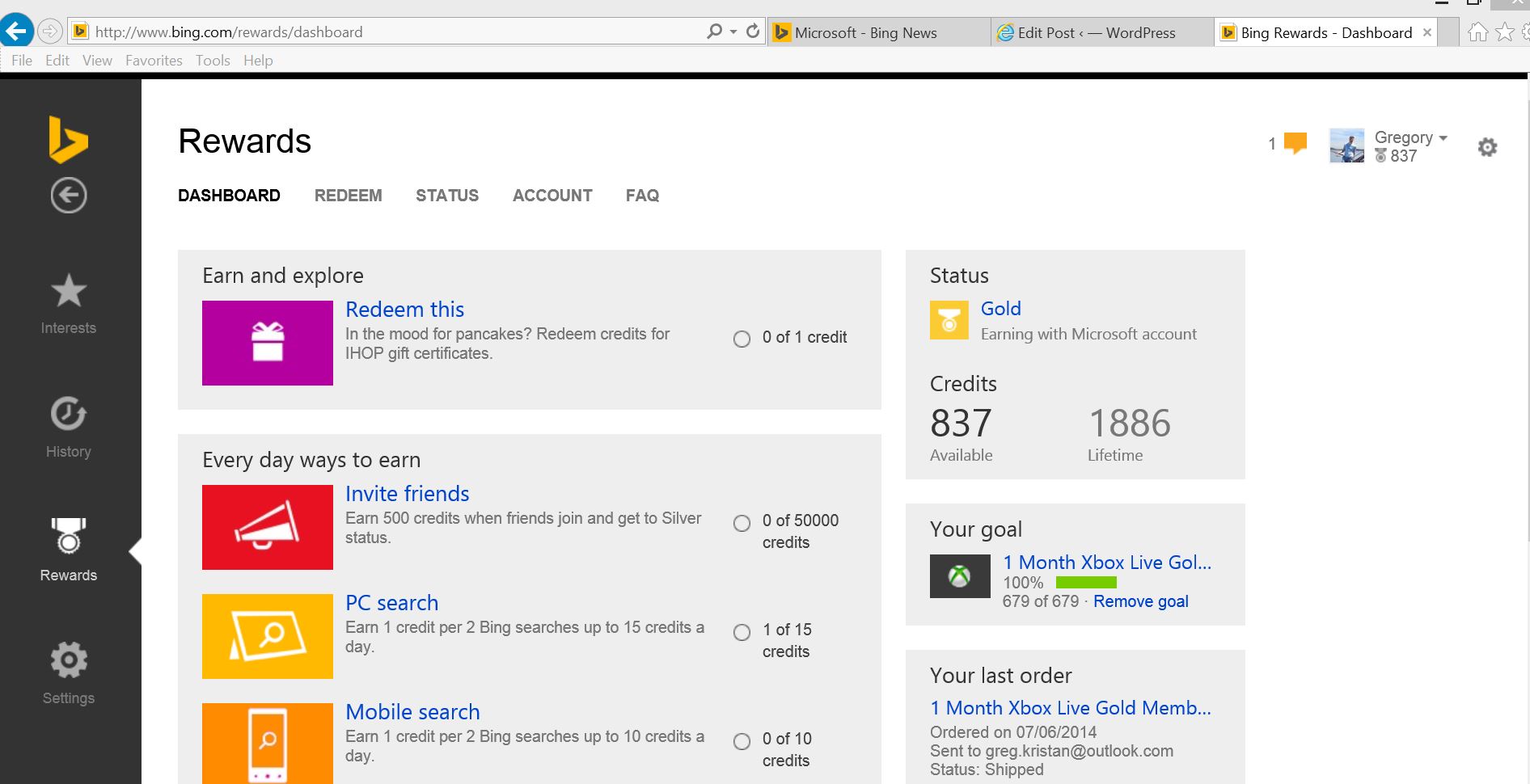Click the Remove goal link
1530x784 pixels.
click(x=1141, y=601)
